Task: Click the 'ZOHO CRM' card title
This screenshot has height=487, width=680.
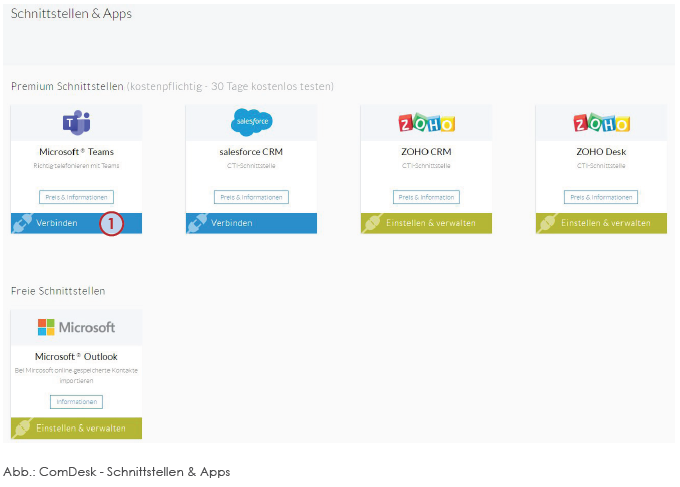Action: (x=426, y=152)
